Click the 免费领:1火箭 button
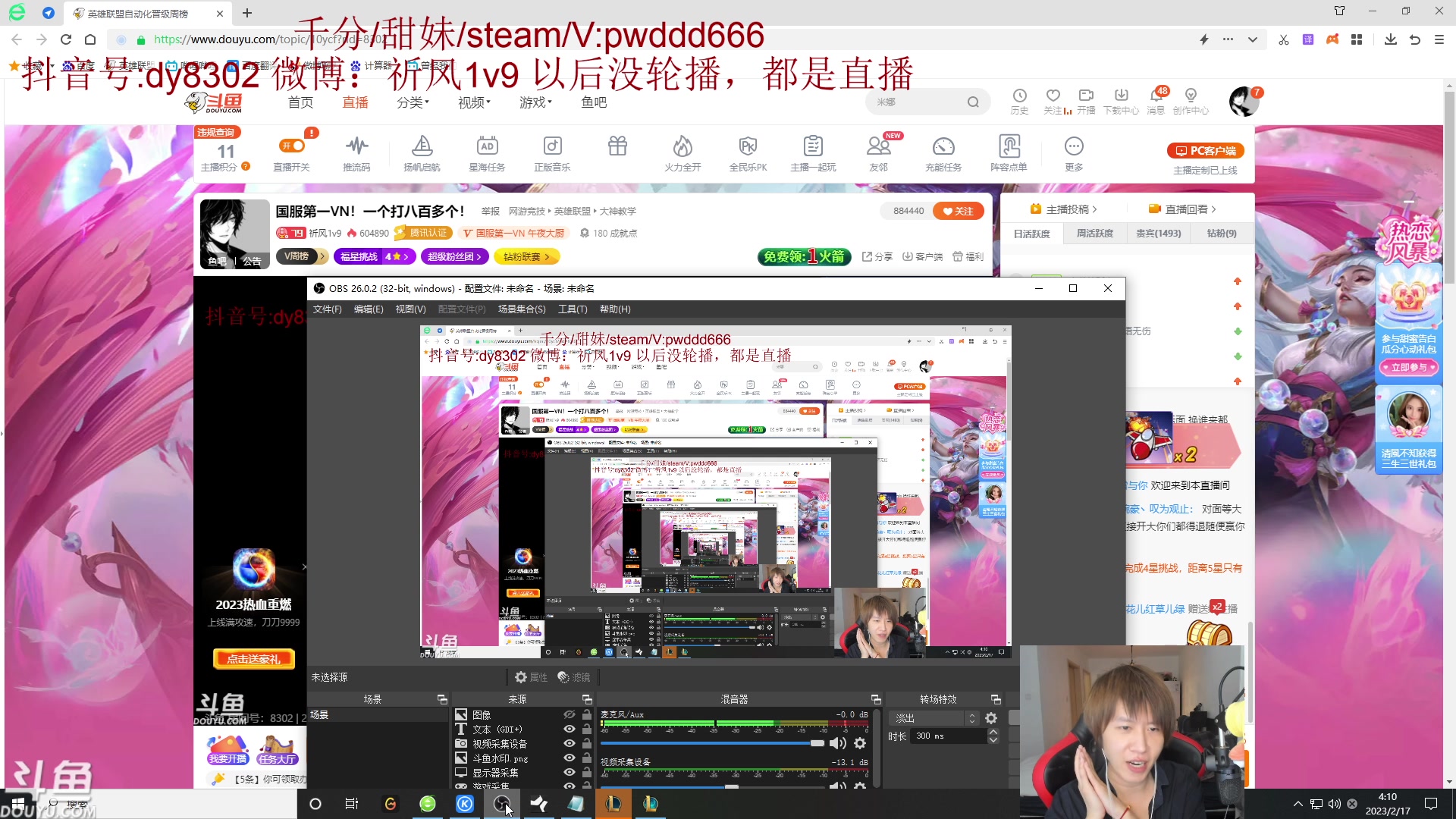1456x819 pixels. pyautogui.click(x=804, y=256)
